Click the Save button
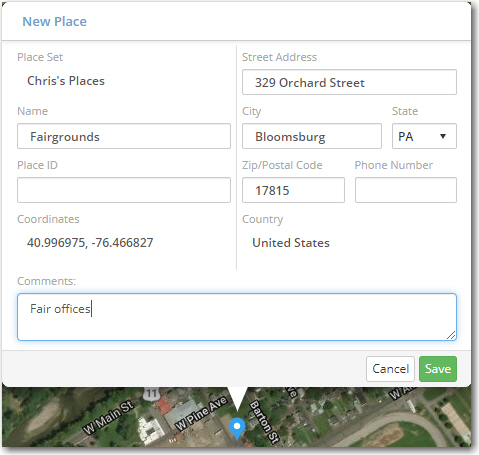Image resolution: width=479 pixels, height=455 pixels. pos(438,369)
